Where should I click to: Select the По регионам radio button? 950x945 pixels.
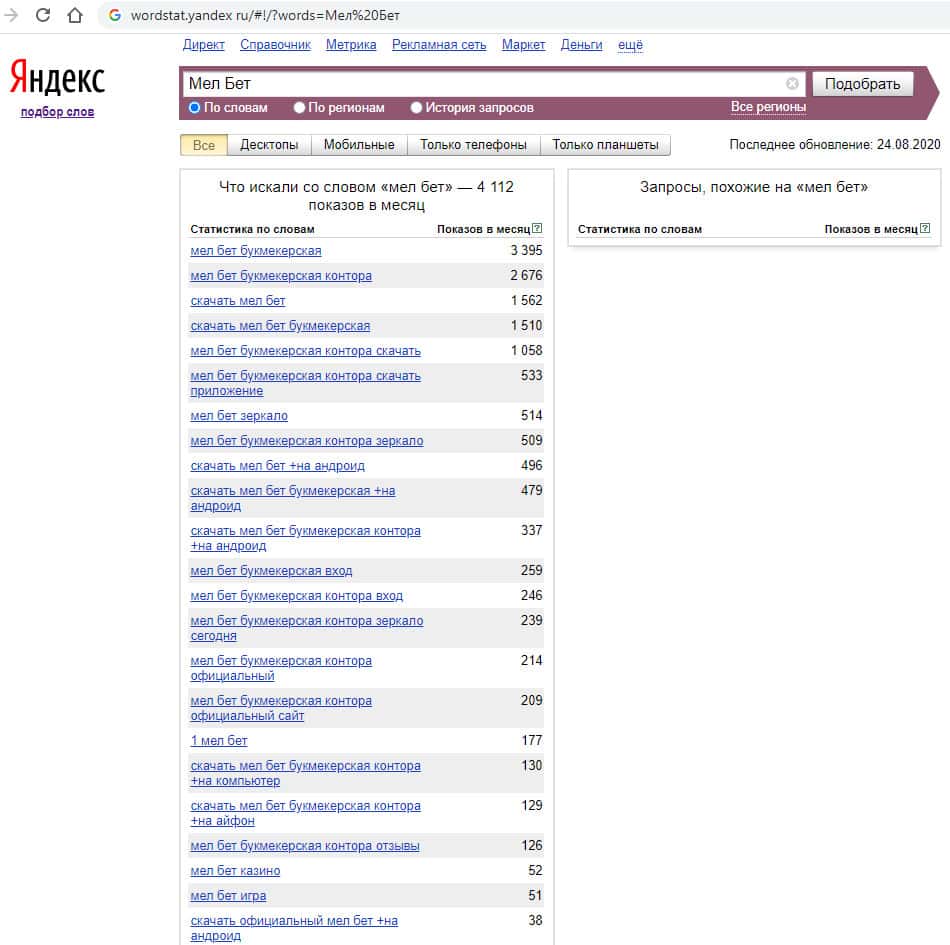[299, 108]
